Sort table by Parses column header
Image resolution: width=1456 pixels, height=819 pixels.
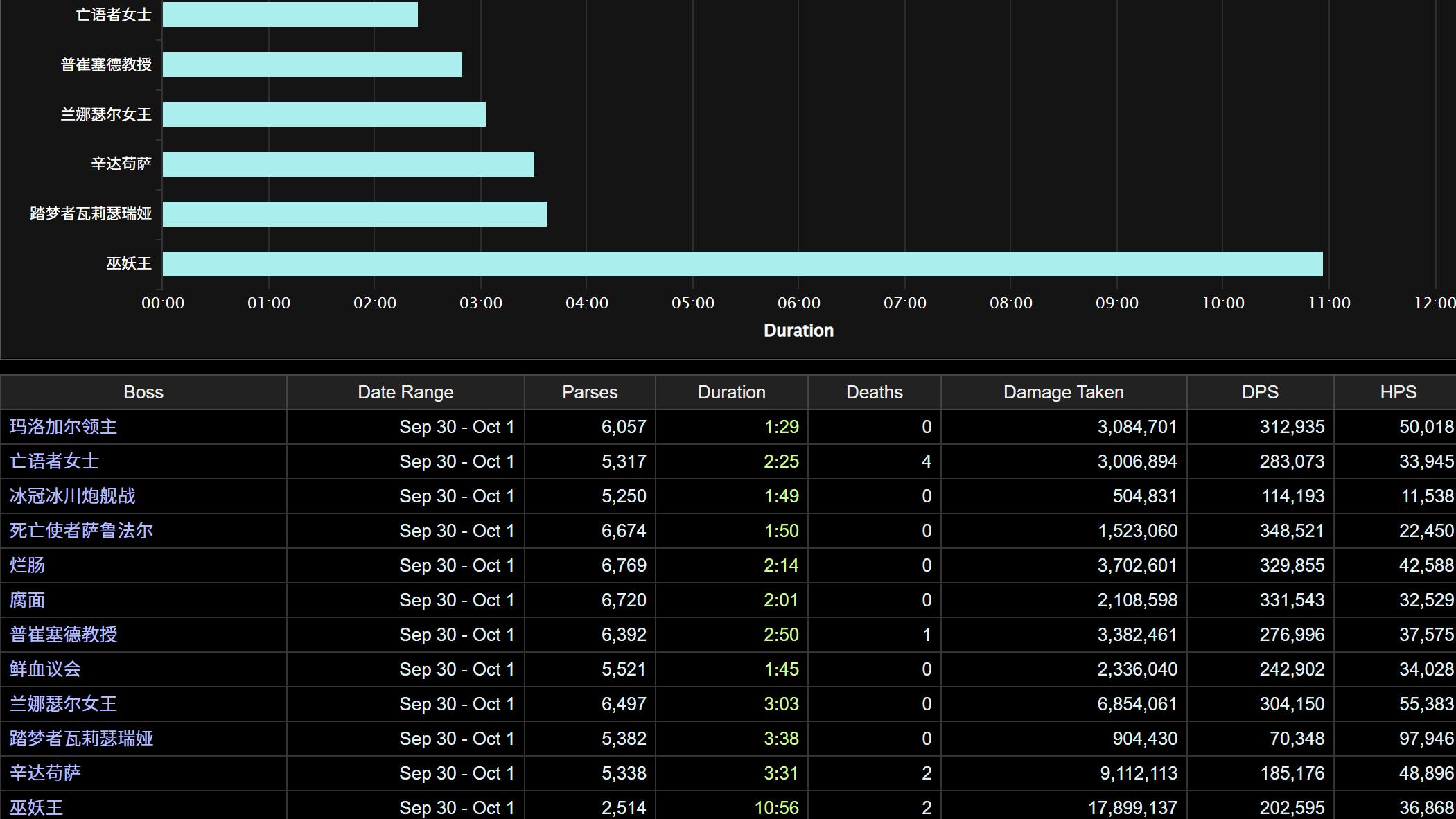[x=589, y=392]
